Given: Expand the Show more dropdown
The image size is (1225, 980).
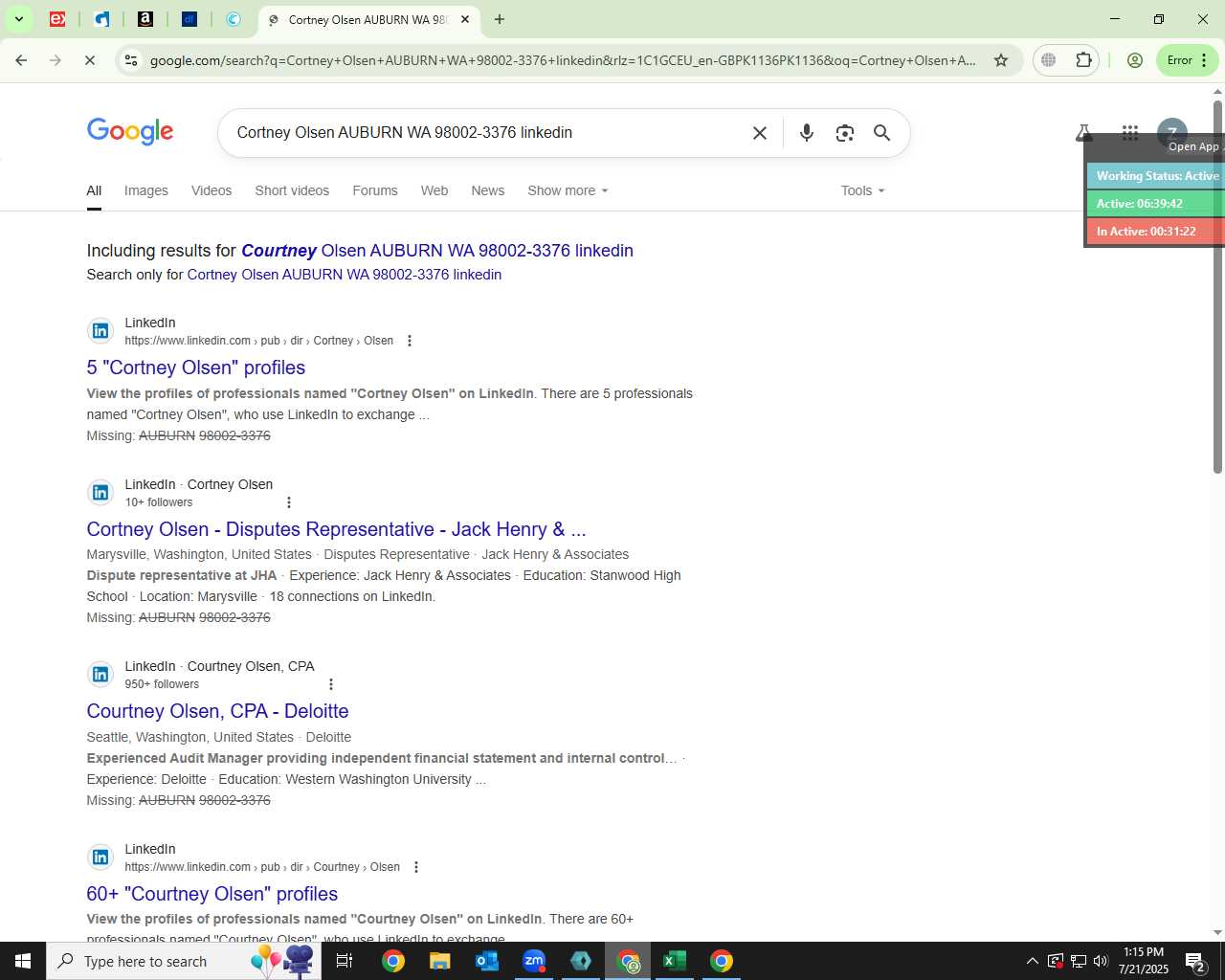Looking at the screenshot, I should pyautogui.click(x=568, y=190).
